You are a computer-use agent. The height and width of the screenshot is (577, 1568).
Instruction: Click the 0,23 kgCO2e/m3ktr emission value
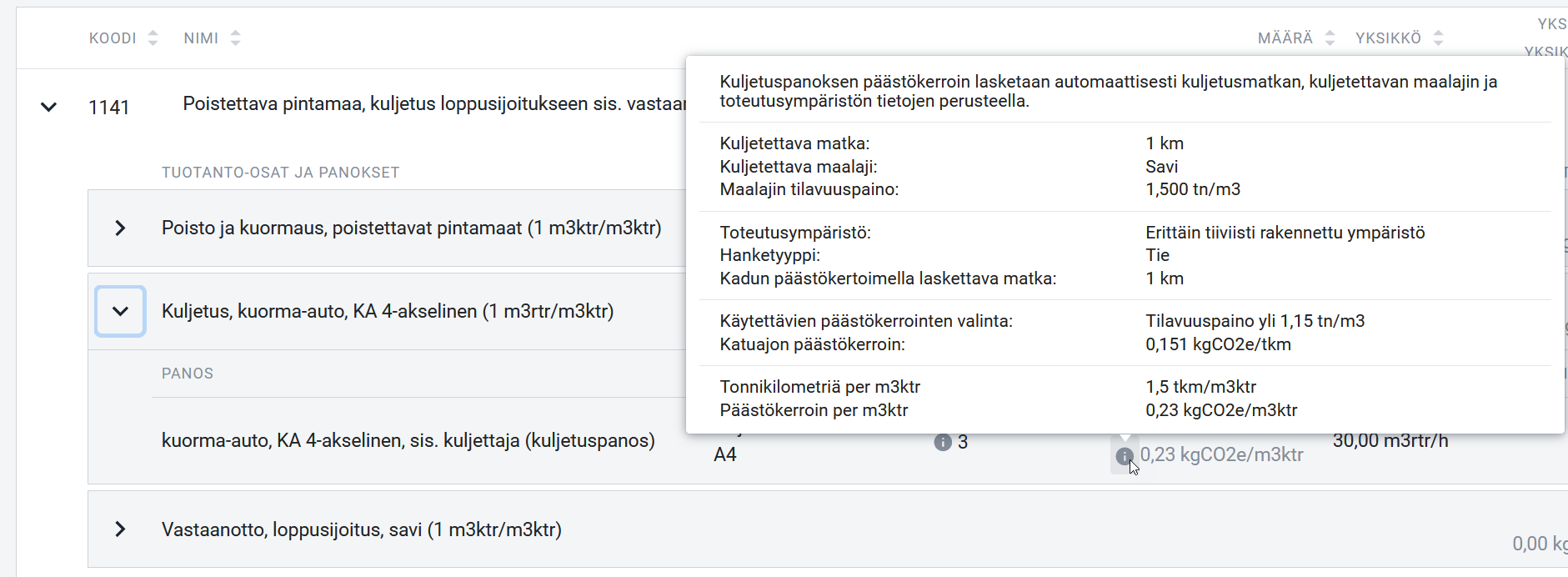pyautogui.click(x=1221, y=454)
